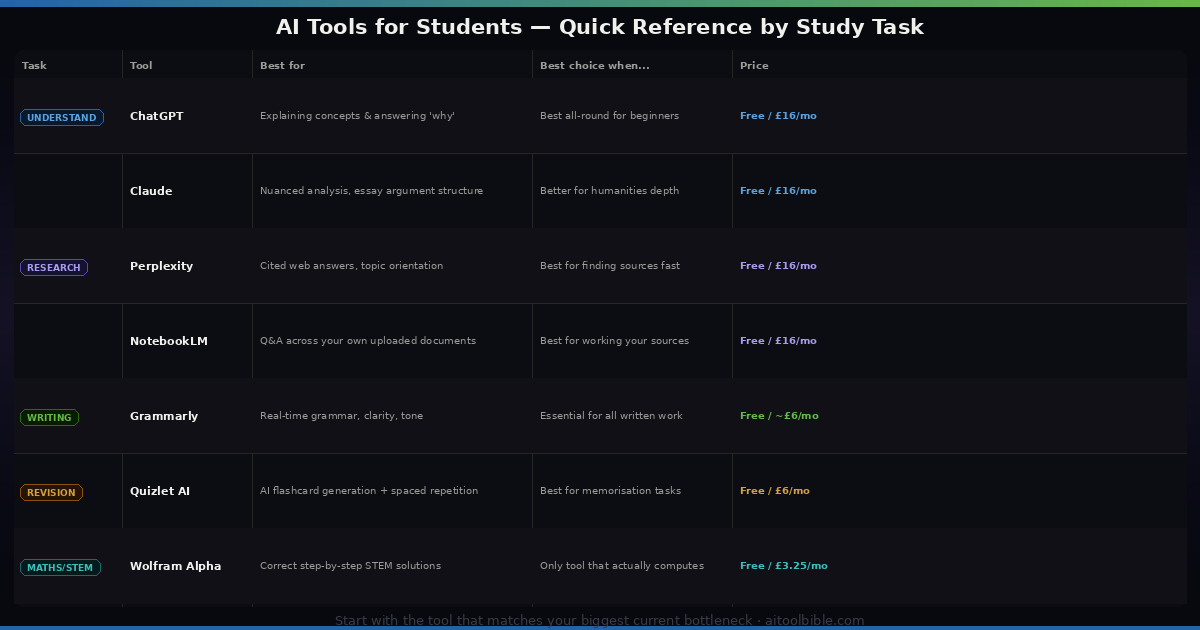Click the 'Quizlet AI' tool name
Screen dimensions: 1200x630
pyautogui.click(x=160, y=491)
